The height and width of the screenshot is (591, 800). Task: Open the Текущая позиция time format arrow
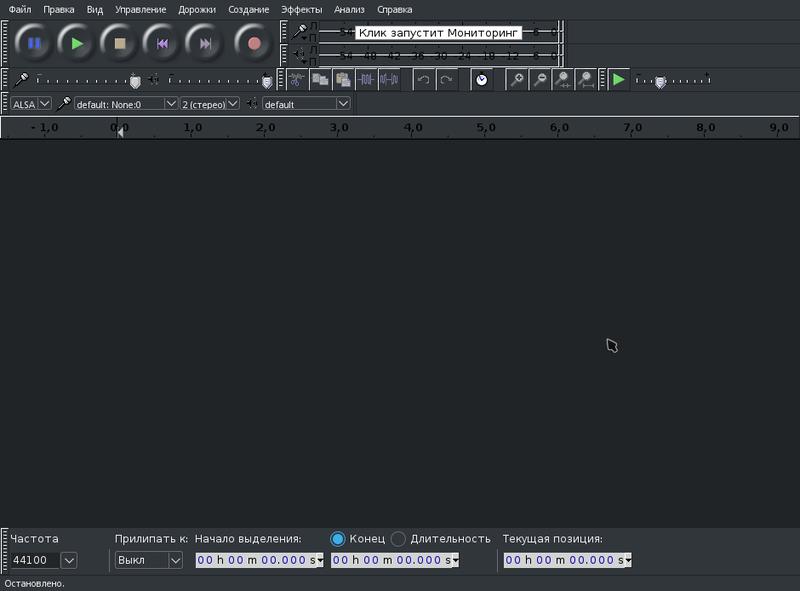coord(628,560)
